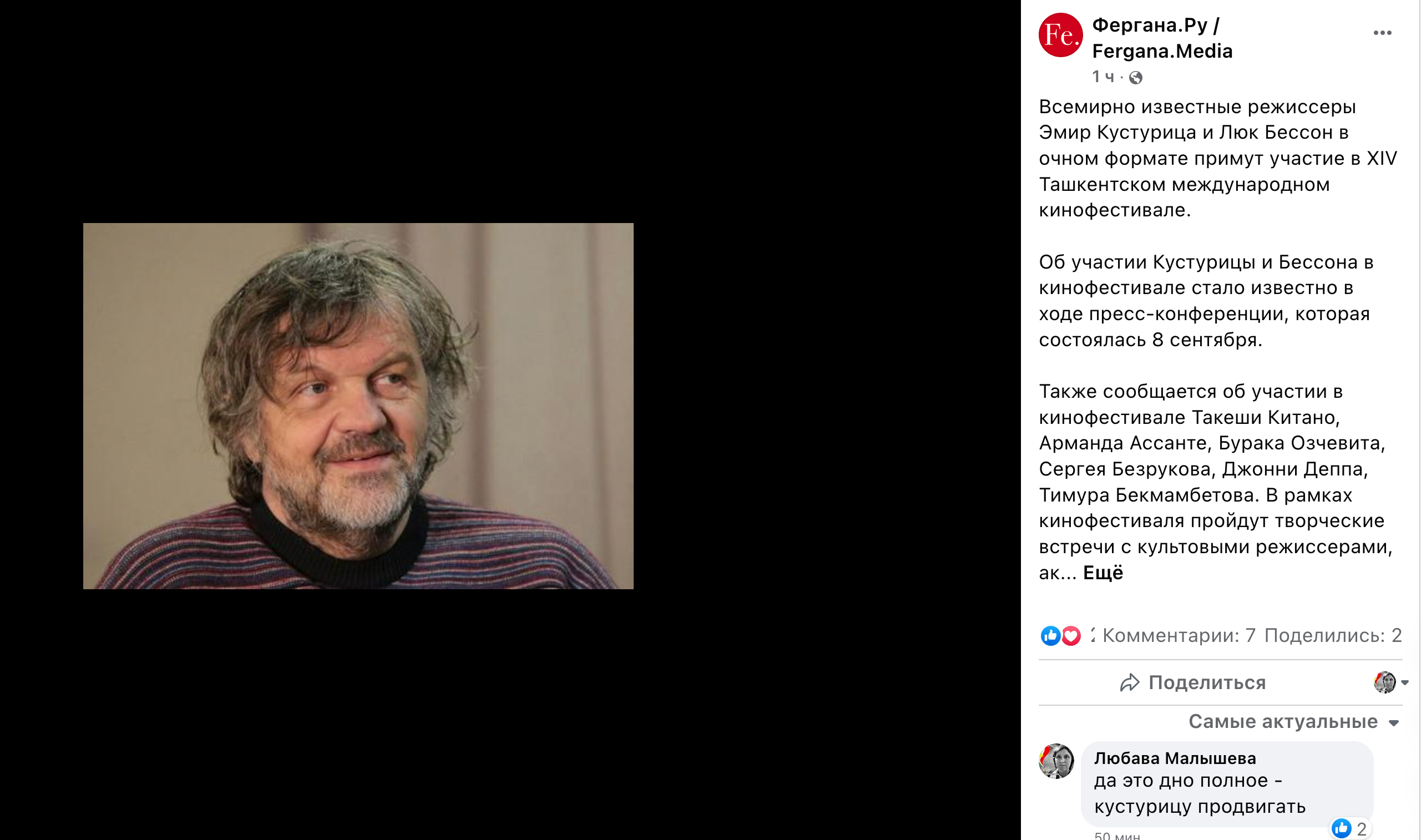Screen dimensions: 1421x840
Task: Open the Поделились: 2 shares list
Action: pyautogui.click(x=1333, y=636)
